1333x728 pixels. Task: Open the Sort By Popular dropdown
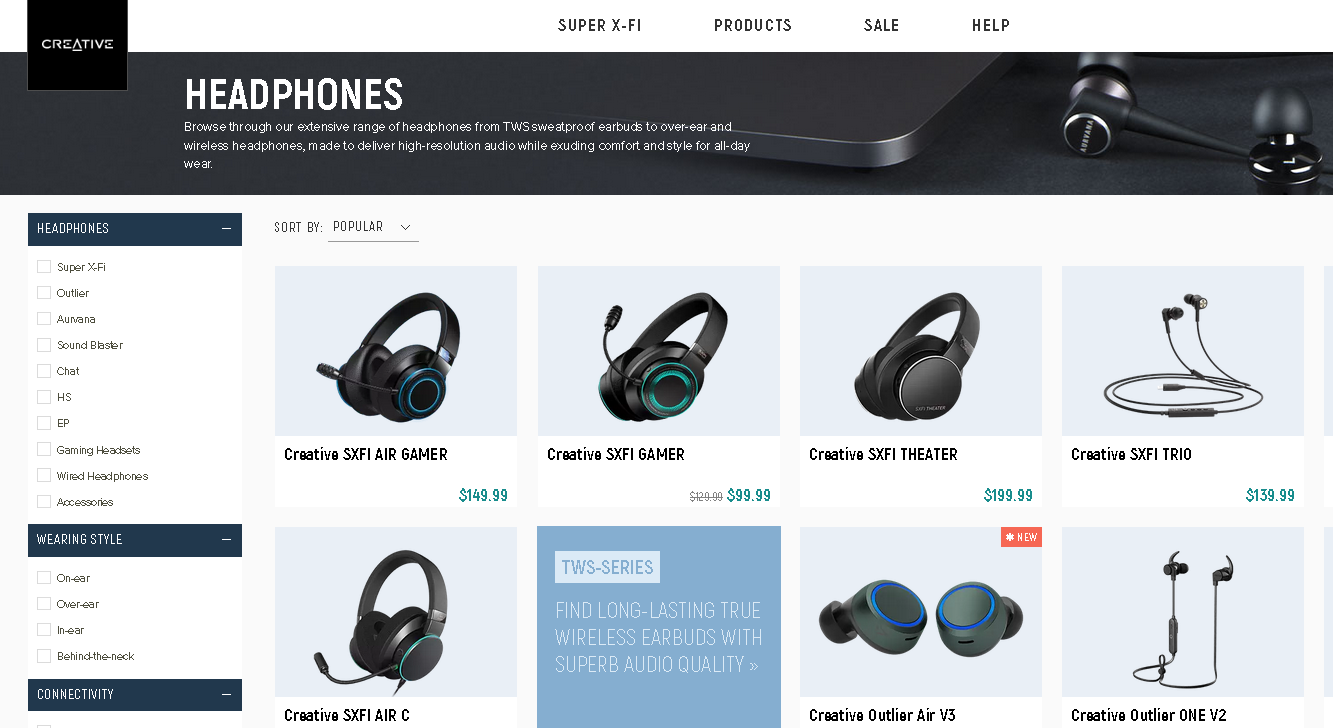[373, 227]
